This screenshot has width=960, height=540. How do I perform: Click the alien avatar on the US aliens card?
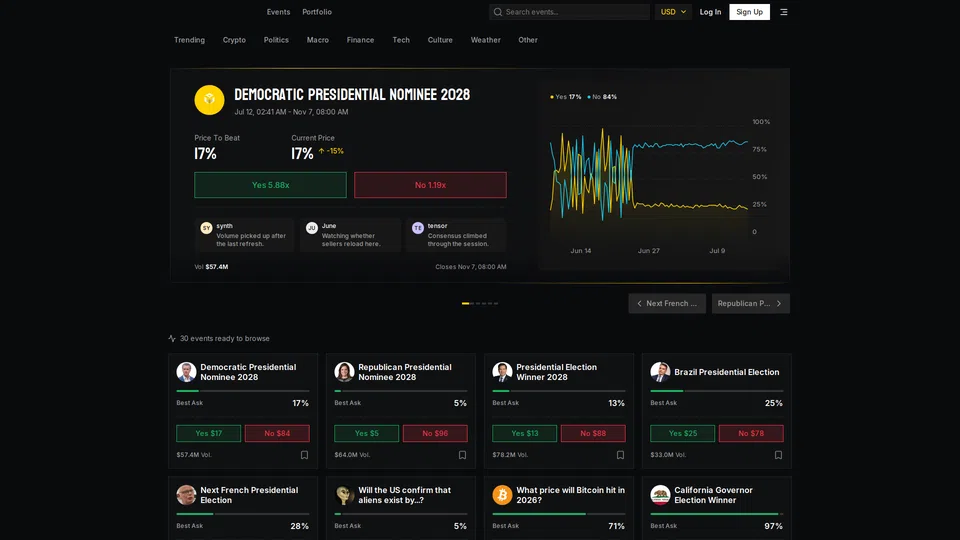[344, 495]
